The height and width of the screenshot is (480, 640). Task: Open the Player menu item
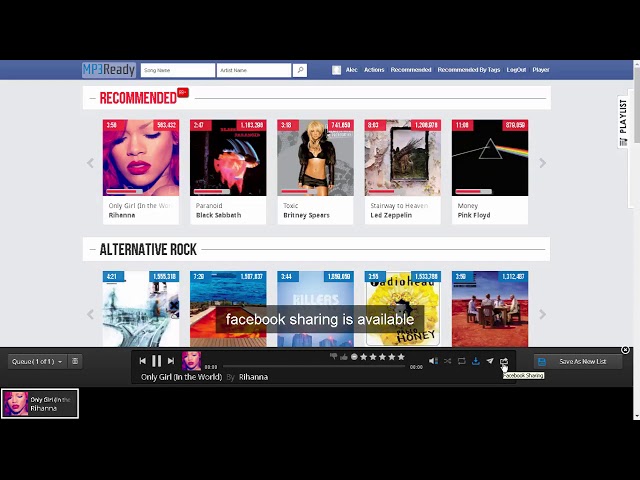pos(541,70)
